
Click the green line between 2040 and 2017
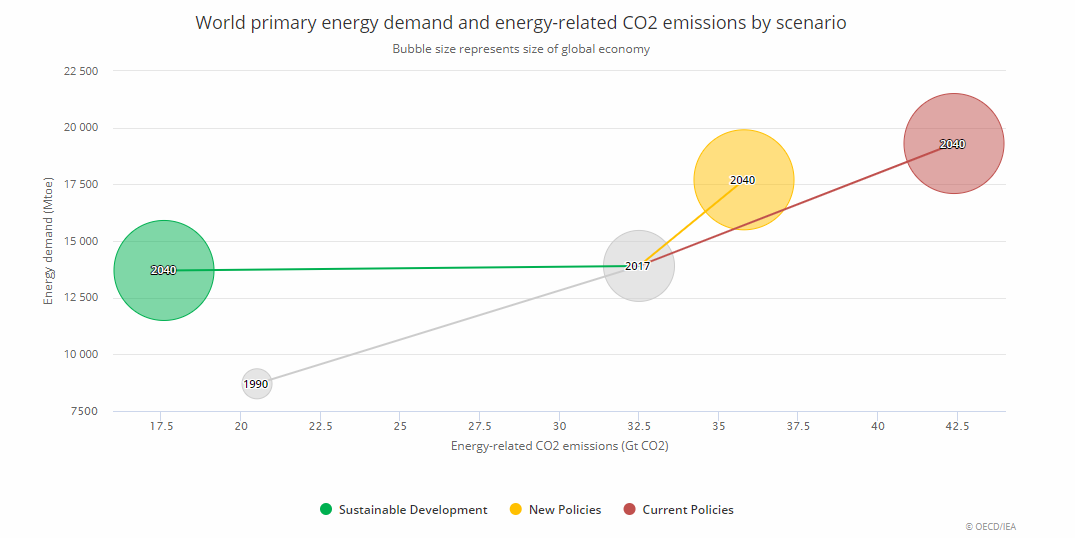[x=400, y=268]
